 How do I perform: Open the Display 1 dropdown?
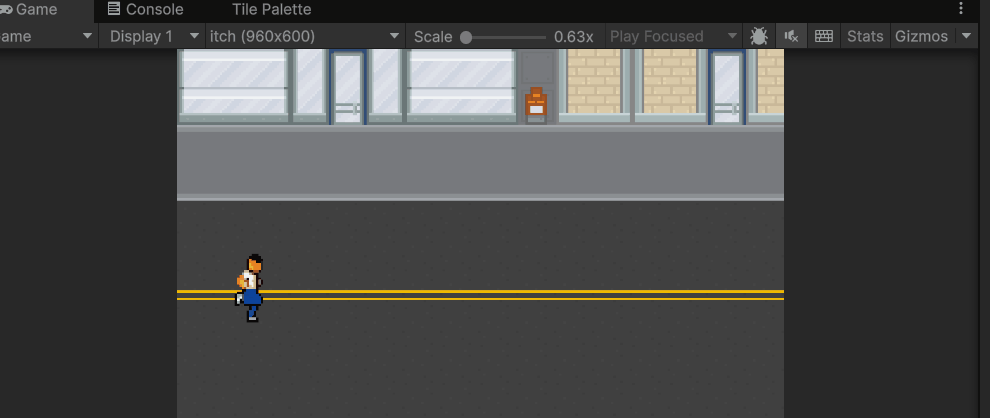[152, 36]
